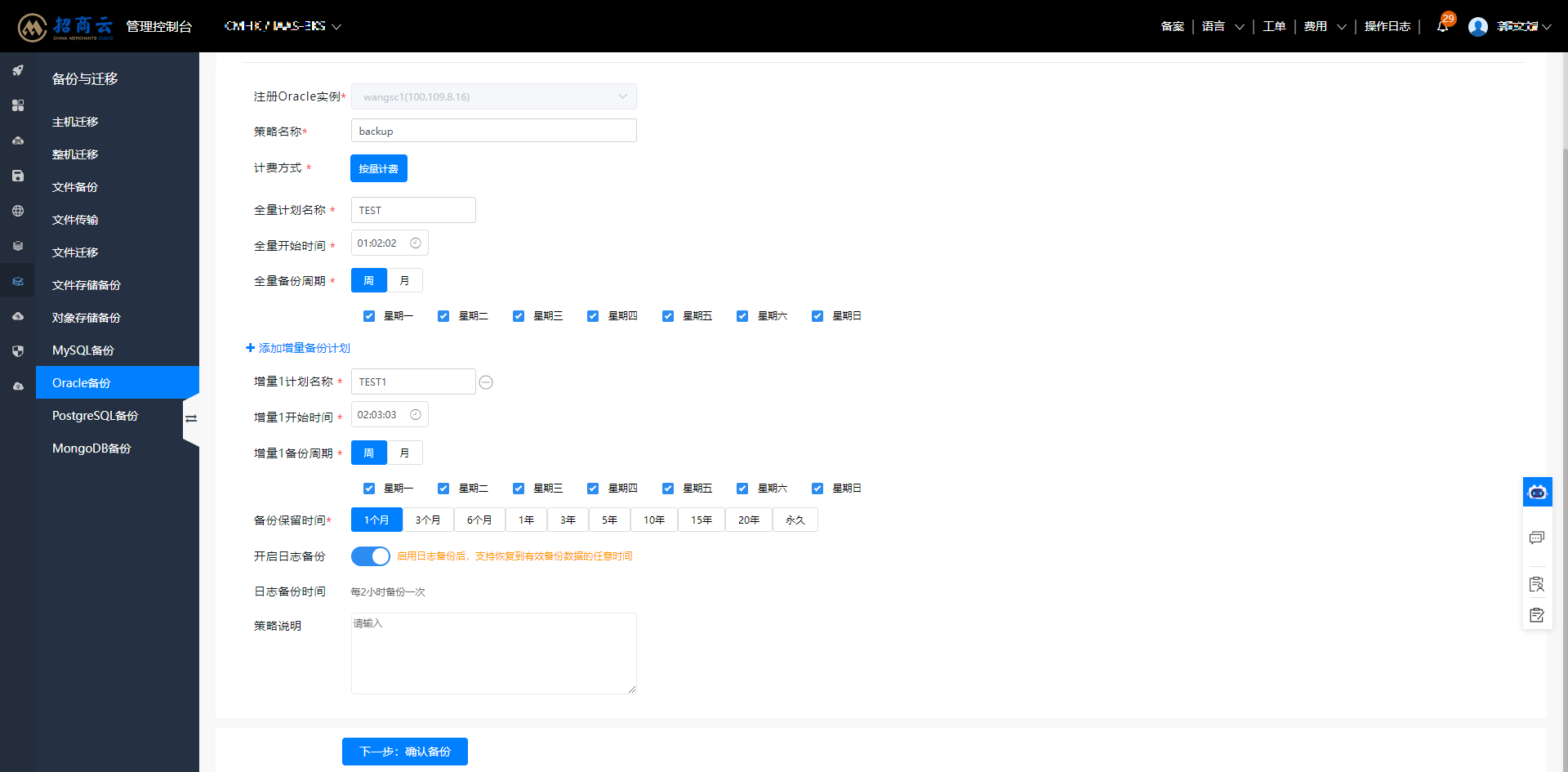Choose 月 for incremental backup cycle
Image resolution: width=1568 pixels, height=772 pixels.
[404, 453]
